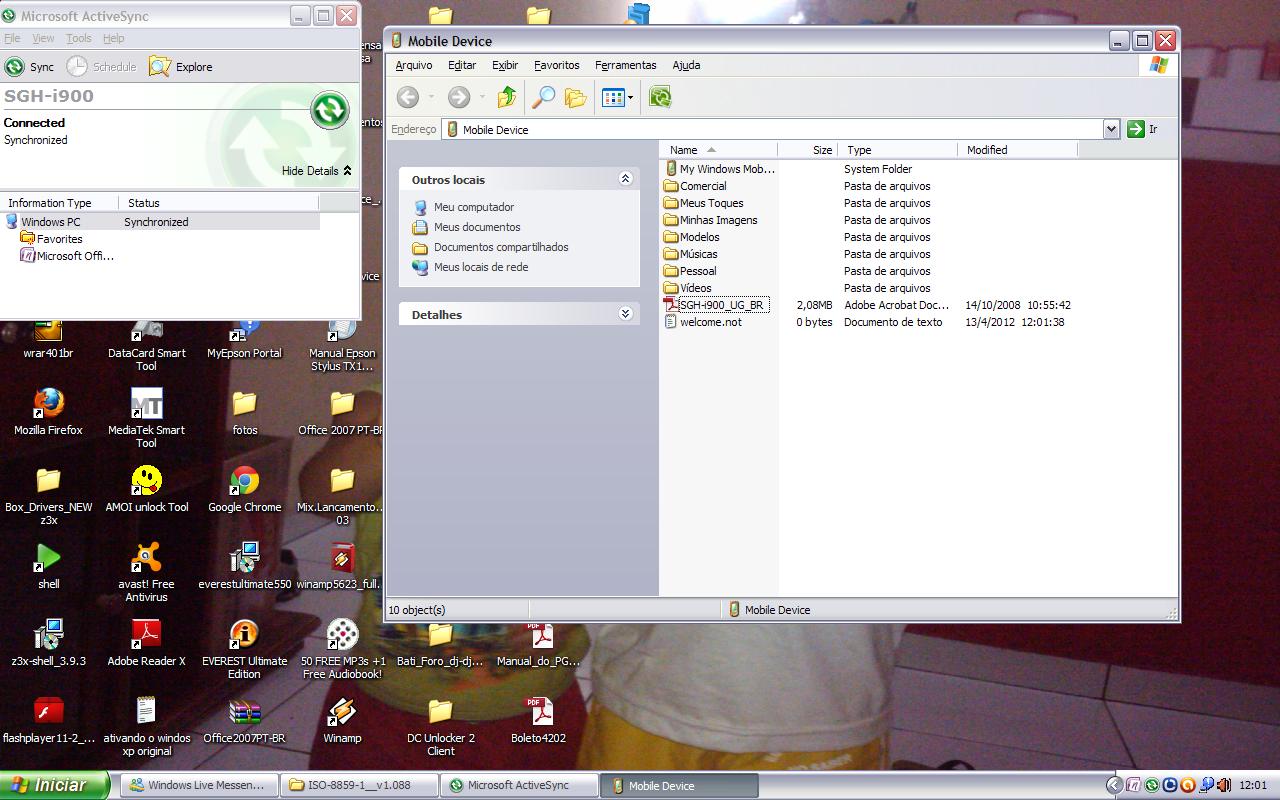Open the Exibir menu
The image size is (1280, 800).
point(505,65)
